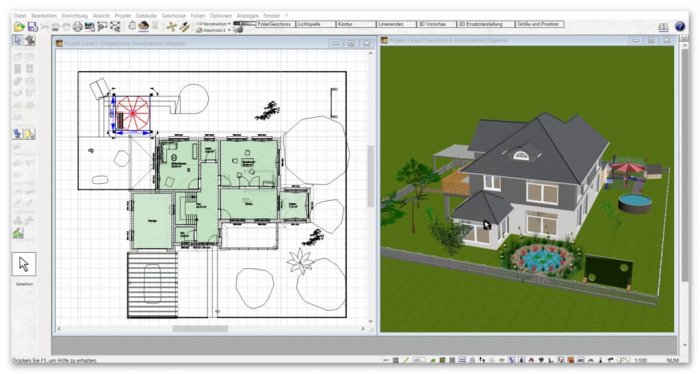Click the save project floppy icon
This screenshot has height=374, width=700.
[x=33, y=27]
